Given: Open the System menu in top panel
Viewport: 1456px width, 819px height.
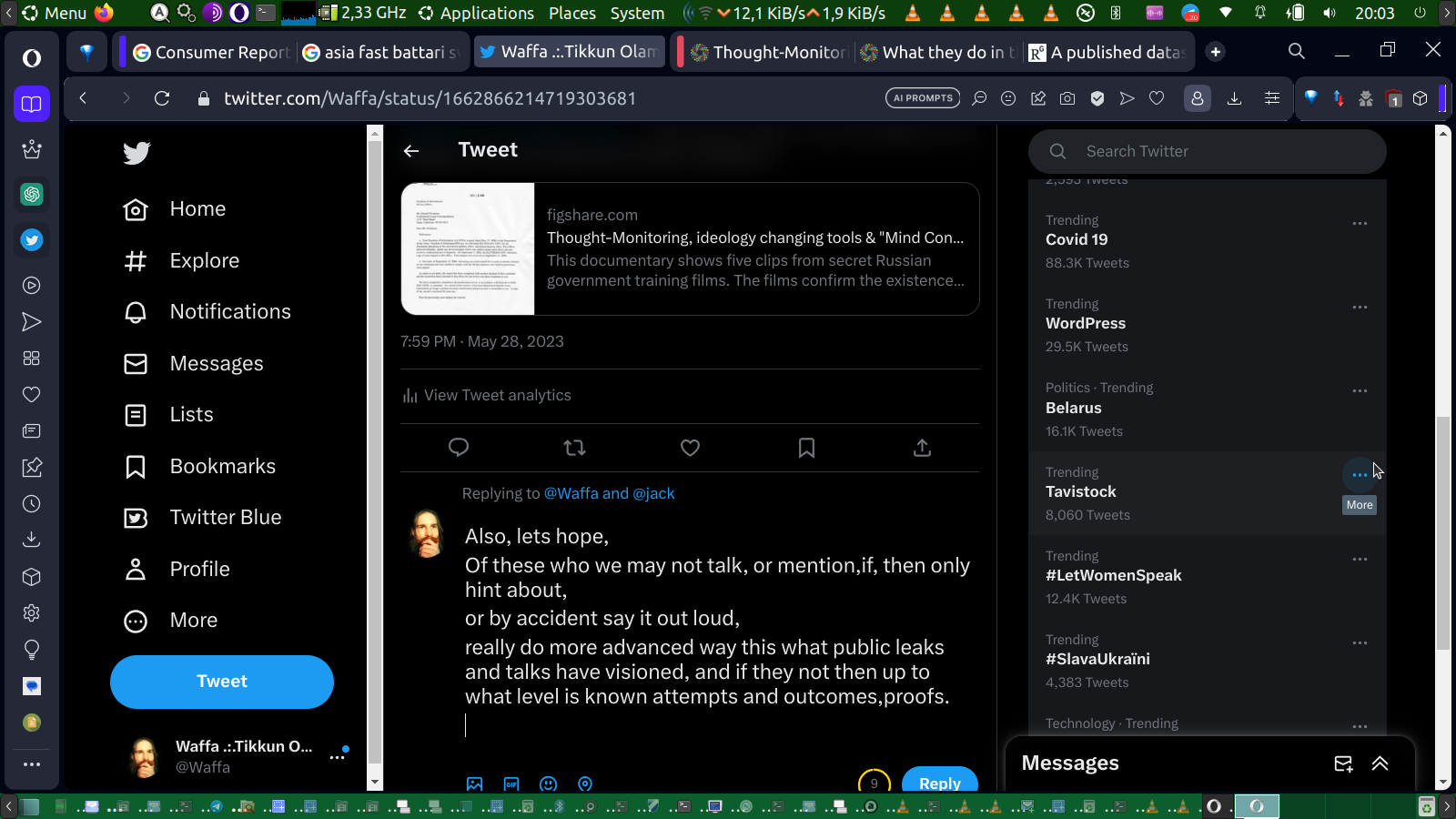Looking at the screenshot, I should (x=637, y=13).
